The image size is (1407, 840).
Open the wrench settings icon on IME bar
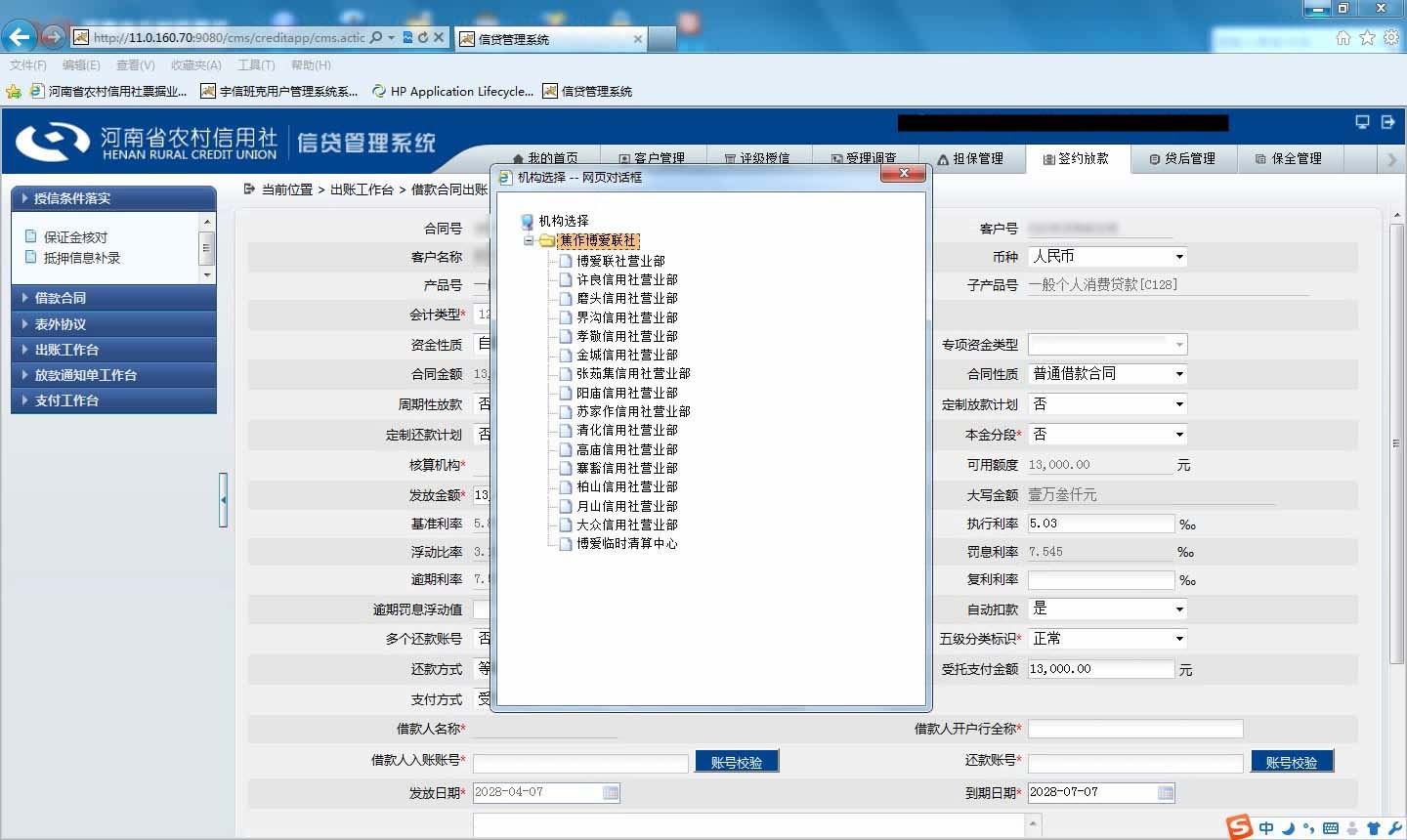click(x=1394, y=828)
